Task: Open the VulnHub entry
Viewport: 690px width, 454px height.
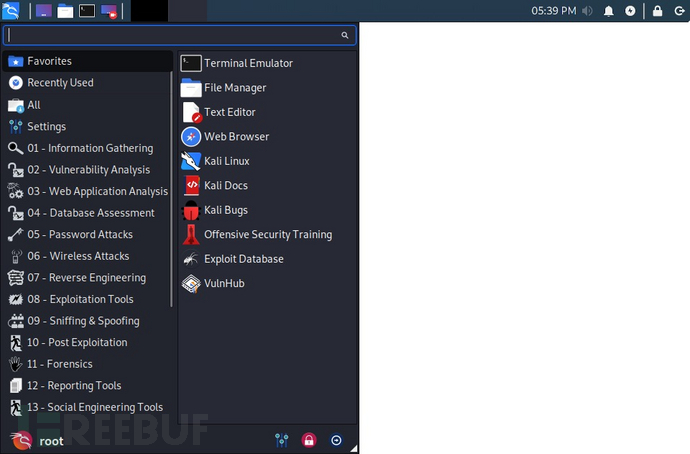Action: coord(267,283)
